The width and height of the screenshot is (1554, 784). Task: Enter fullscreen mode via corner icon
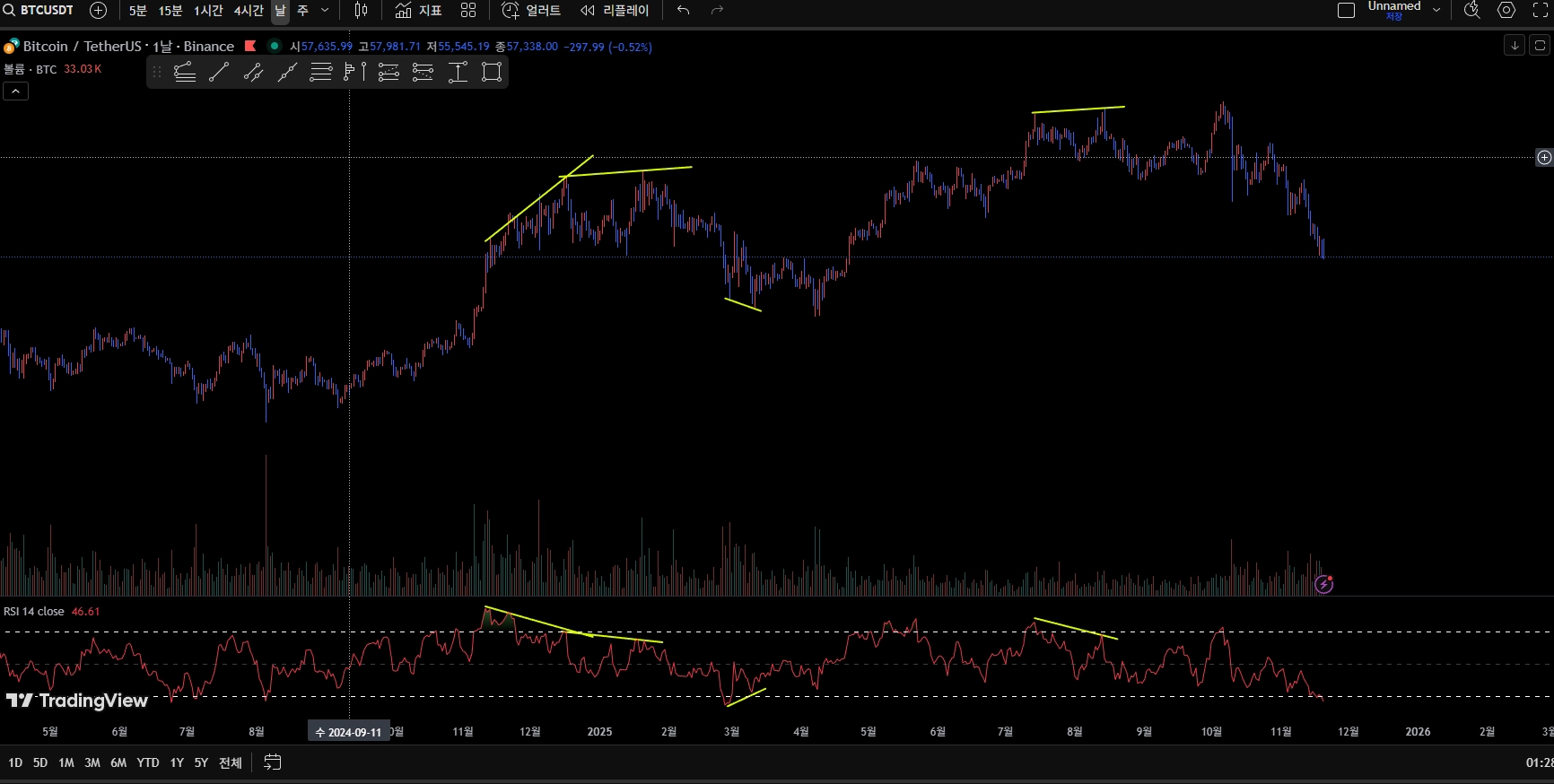coord(1541,11)
